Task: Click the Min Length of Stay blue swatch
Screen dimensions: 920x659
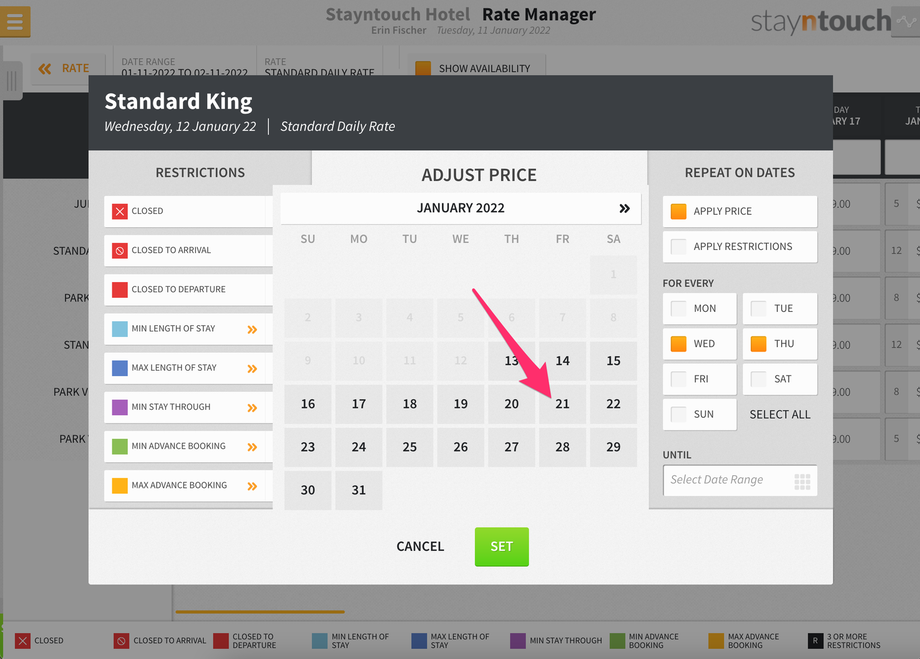Action: point(120,329)
